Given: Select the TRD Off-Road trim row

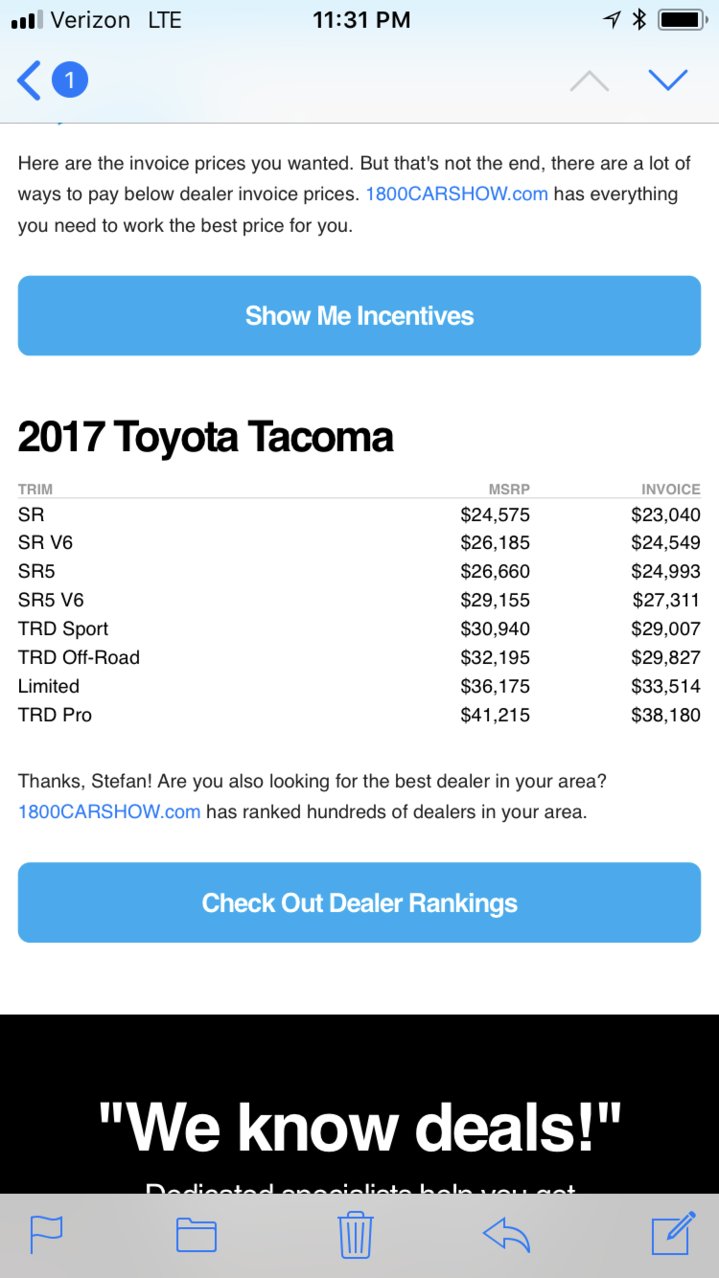Looking at the screenshot, I should [x=359, y=658].
